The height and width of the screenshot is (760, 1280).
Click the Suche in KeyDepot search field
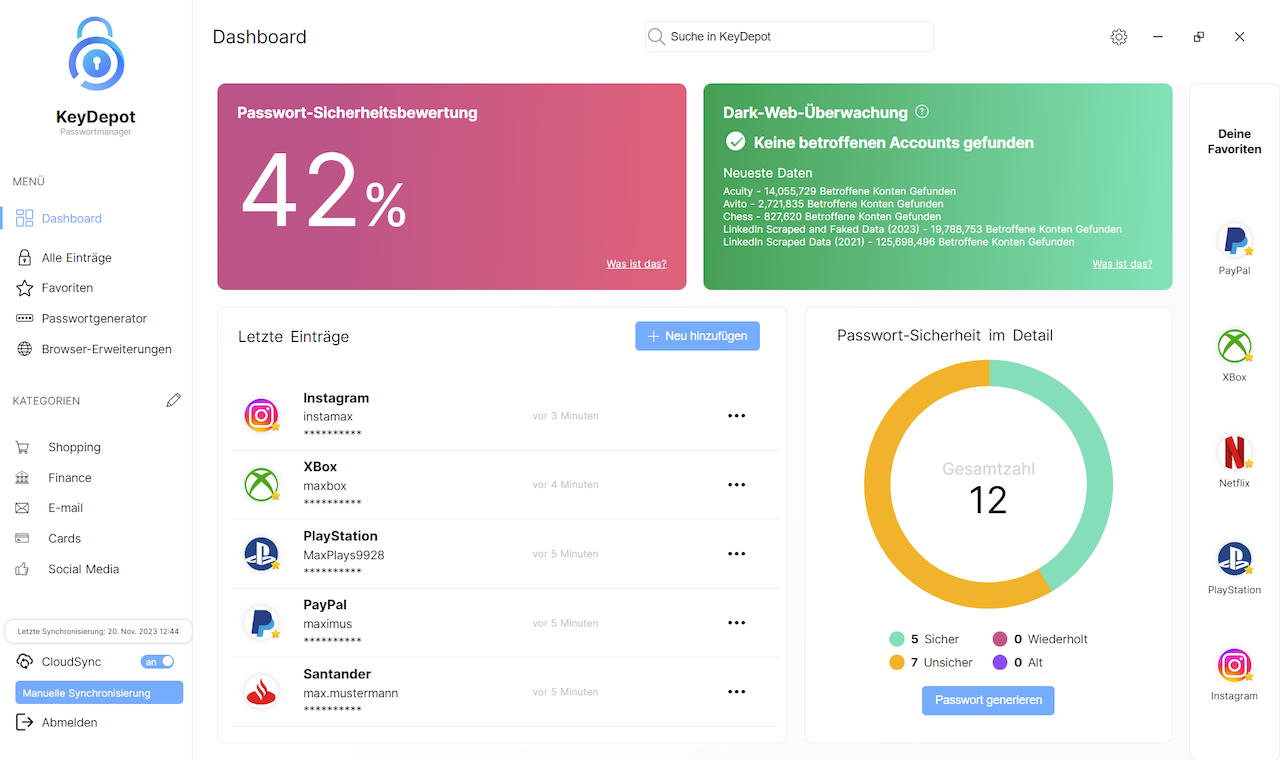tap(790, 37)
